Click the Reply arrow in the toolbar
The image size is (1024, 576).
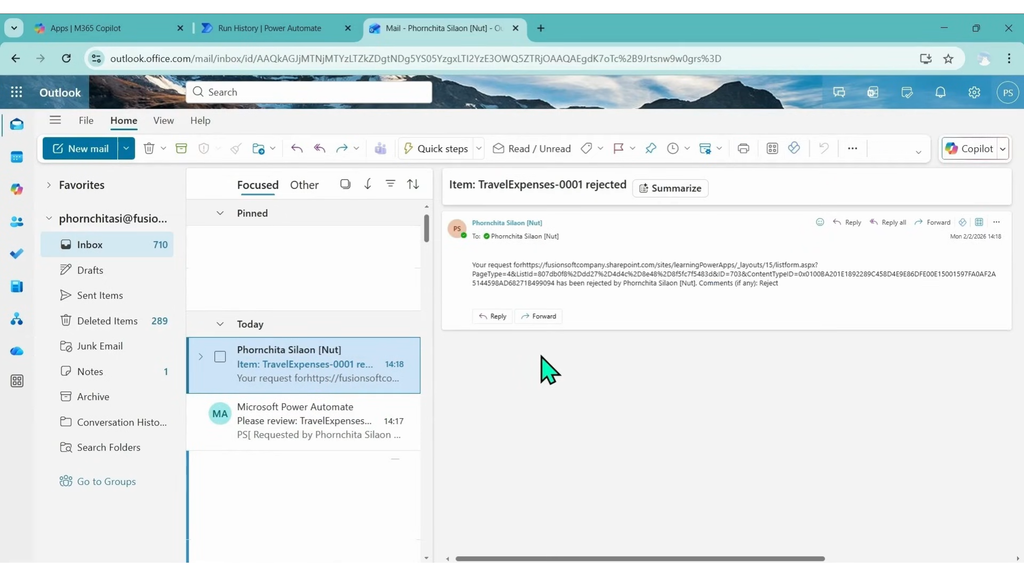(x=296, y=148)
